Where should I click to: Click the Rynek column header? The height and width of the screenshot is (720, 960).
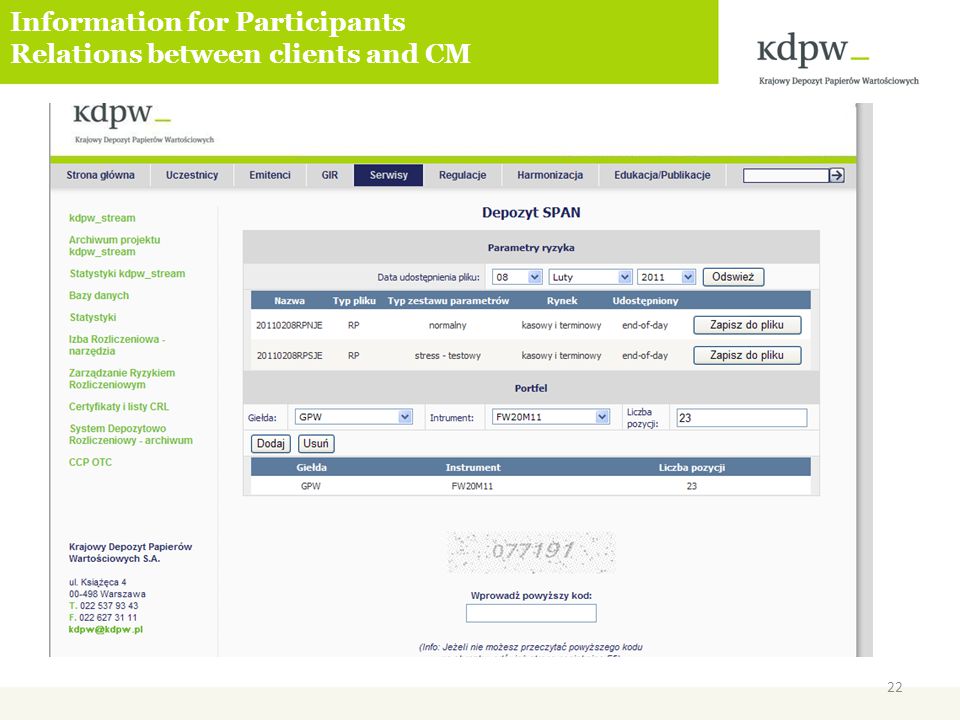point(562,301)
